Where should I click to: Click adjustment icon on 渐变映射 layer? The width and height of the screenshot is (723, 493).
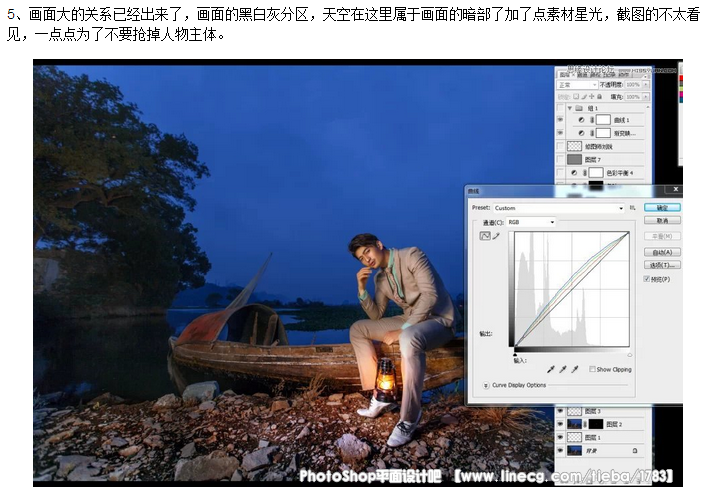click(581, 133)
